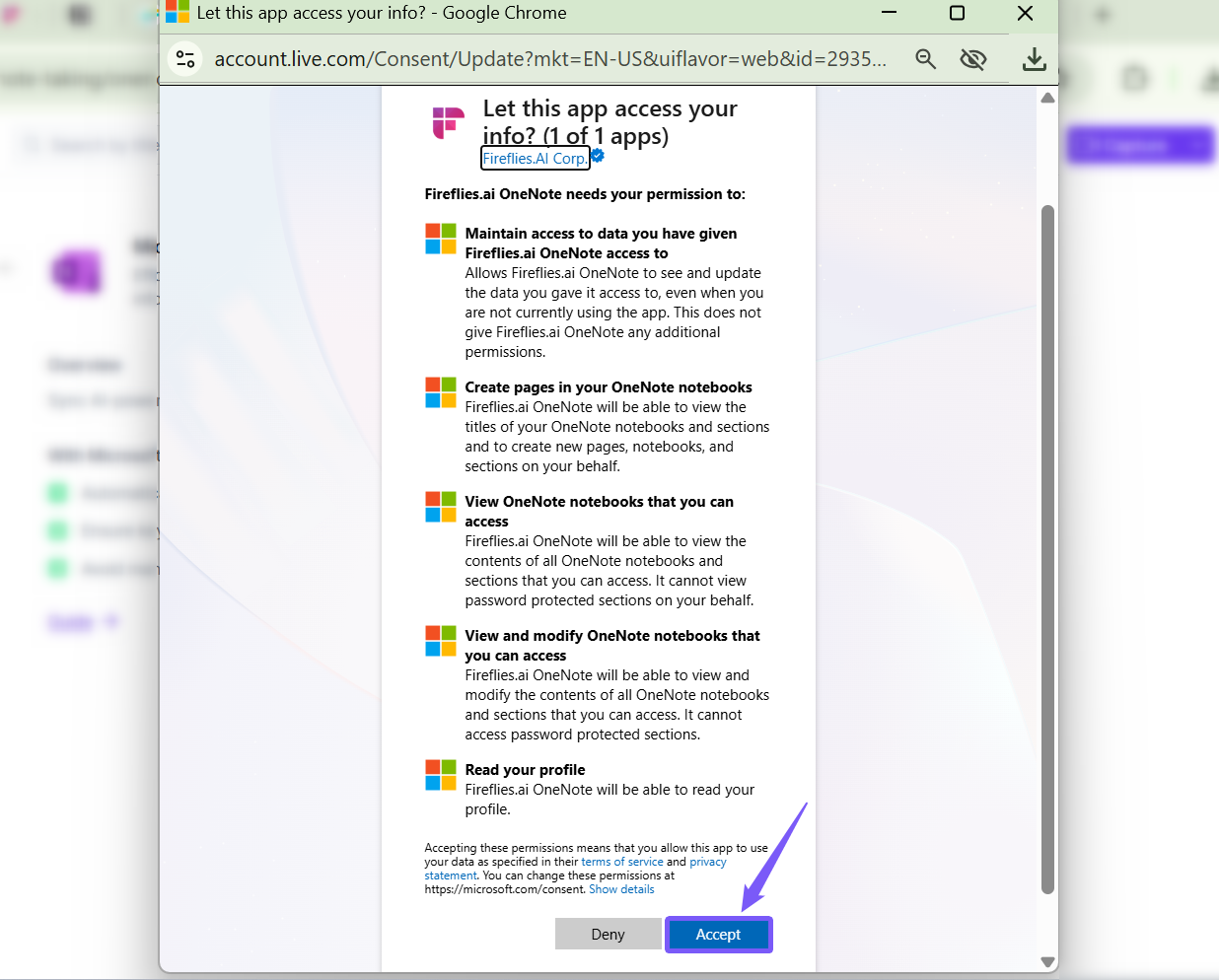Click the Accept button
The image size is (1219, 980).
[x=718, y=935]
